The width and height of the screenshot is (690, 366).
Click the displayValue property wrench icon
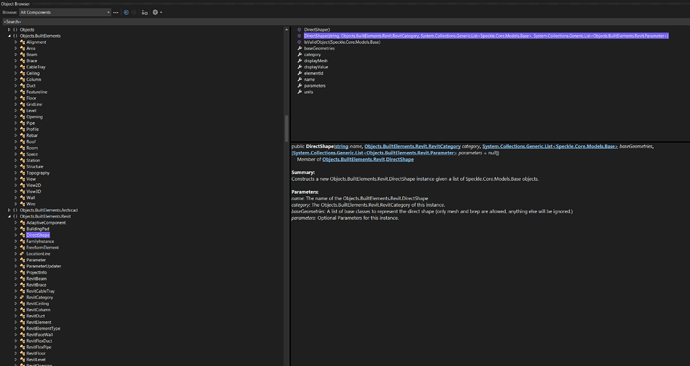click(x=300, y=67)
